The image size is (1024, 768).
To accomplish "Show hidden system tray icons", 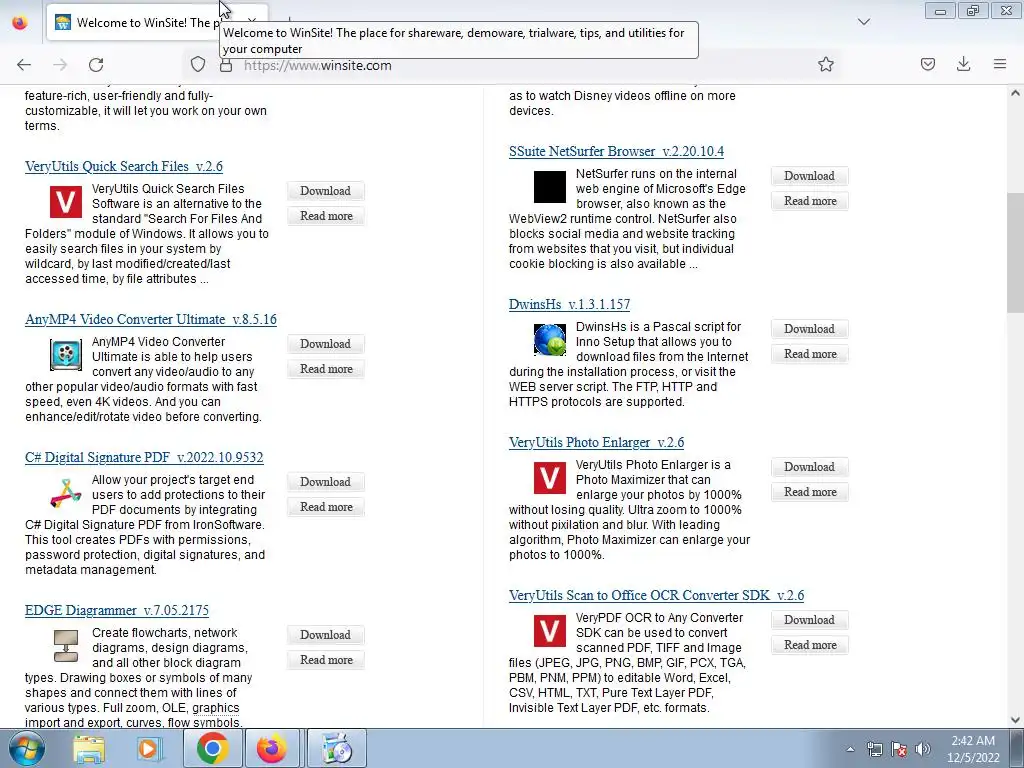I will (850, 749).
